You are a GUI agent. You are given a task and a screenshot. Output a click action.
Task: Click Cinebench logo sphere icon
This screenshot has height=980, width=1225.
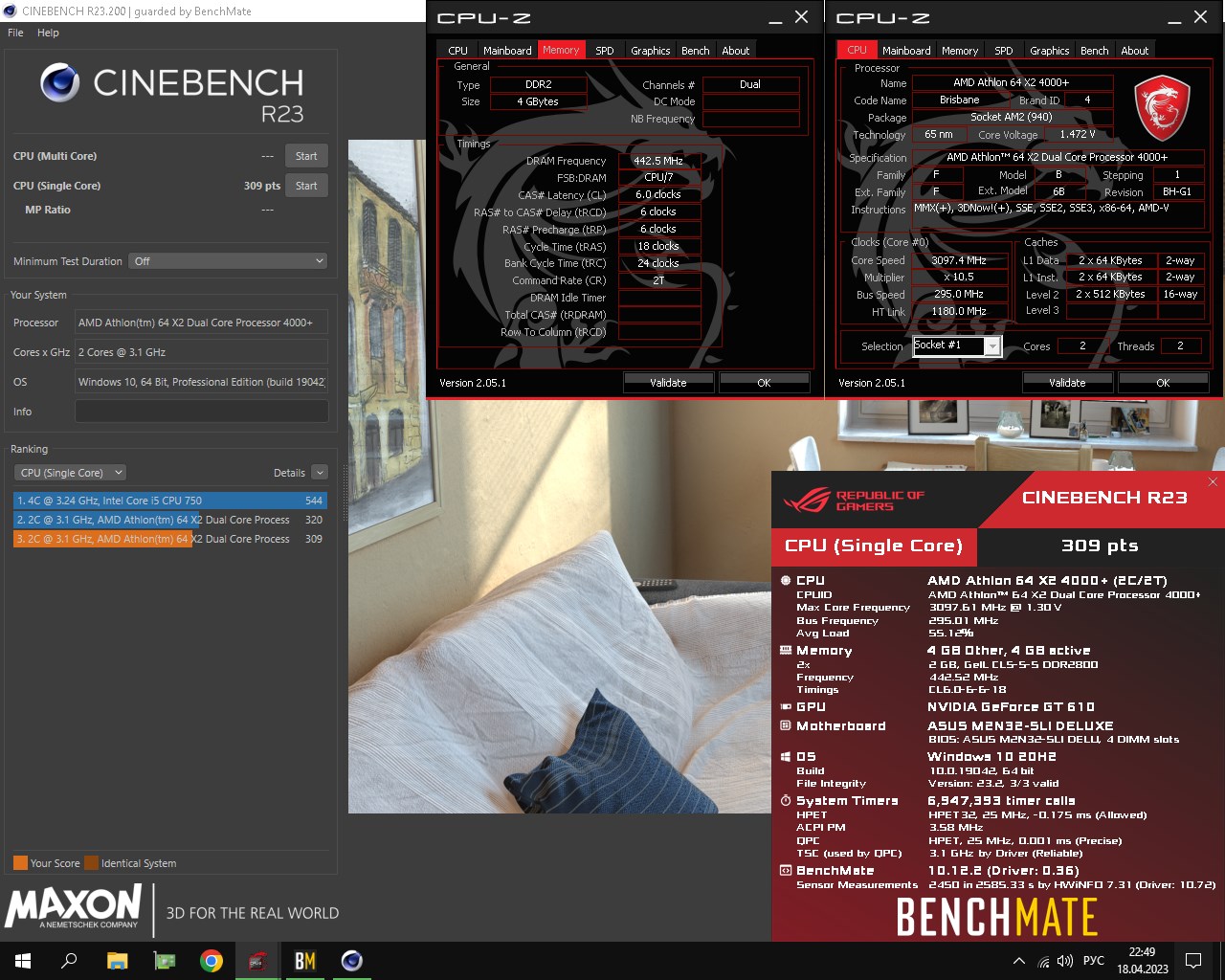59,83
